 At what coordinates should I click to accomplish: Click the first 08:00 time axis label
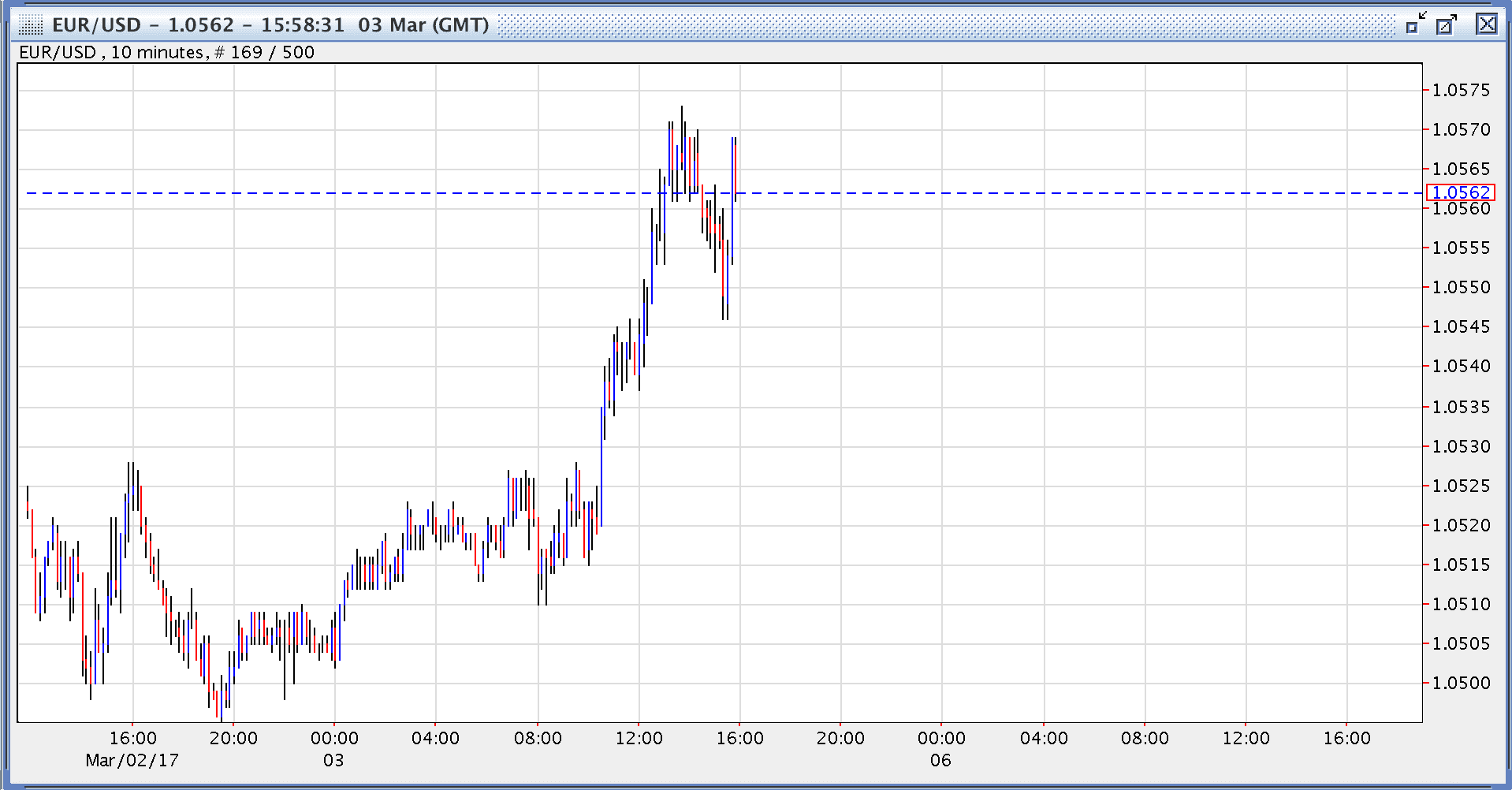538,739
